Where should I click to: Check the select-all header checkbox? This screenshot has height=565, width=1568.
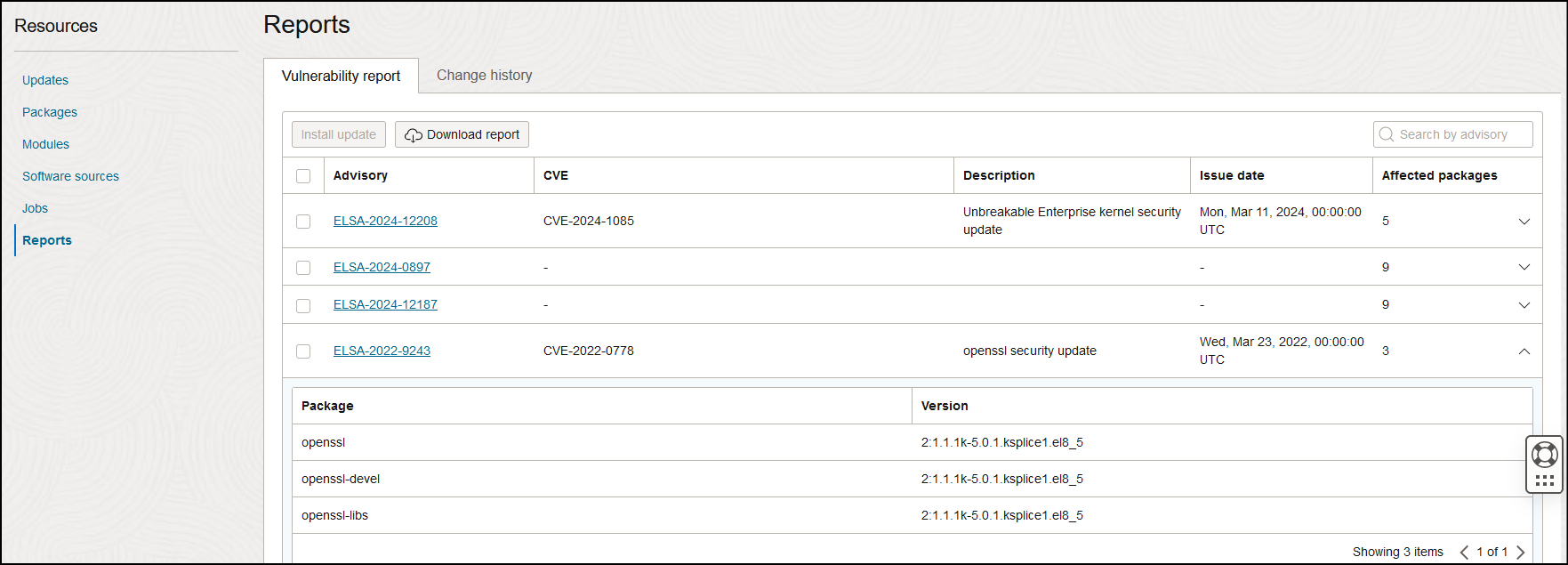coord(303,176)
